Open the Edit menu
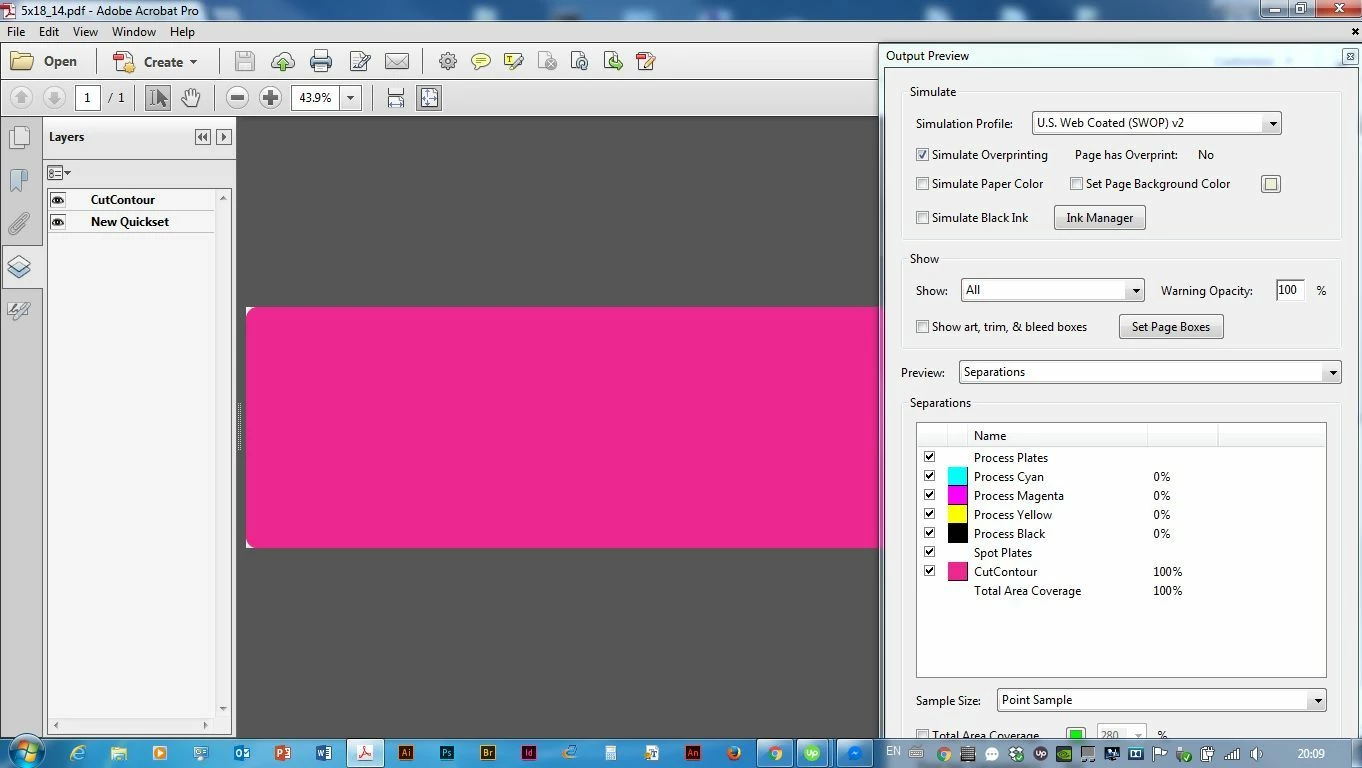Image resolution: width=1362 pixels, height=768 pixels. tap(49, 32)
